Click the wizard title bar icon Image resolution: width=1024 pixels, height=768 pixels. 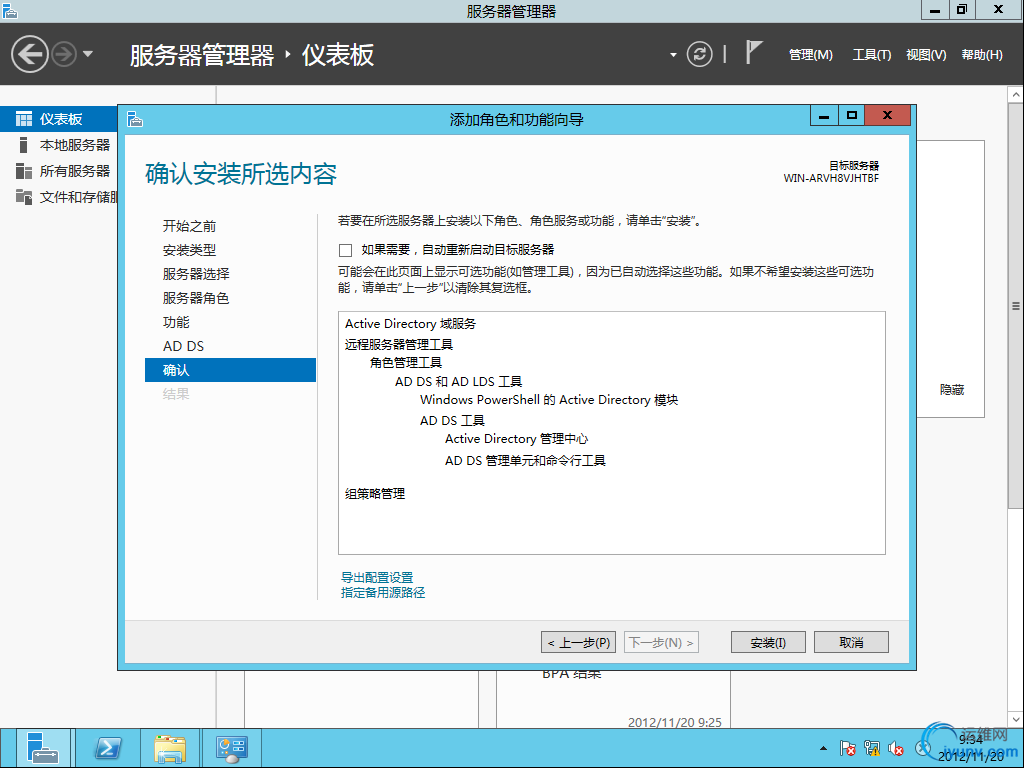(135, 119)
